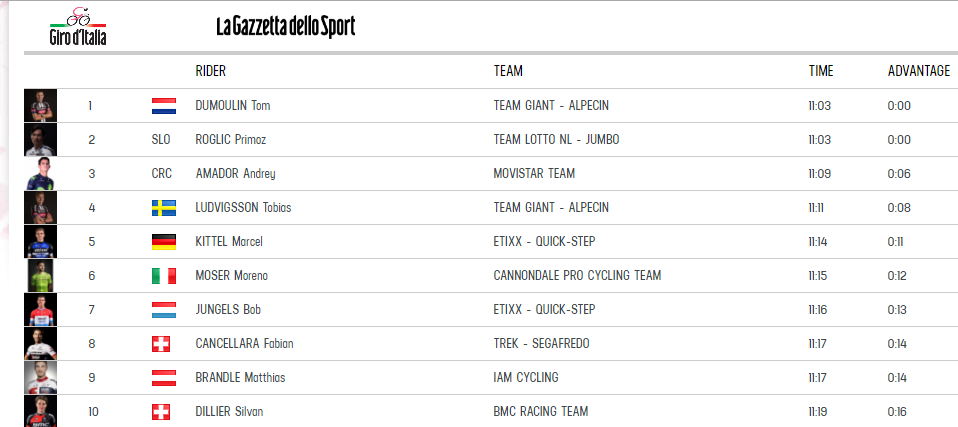Click the Swiss flag beside Cancellara
The image size is (958, 427).
[x=161, y=344]
